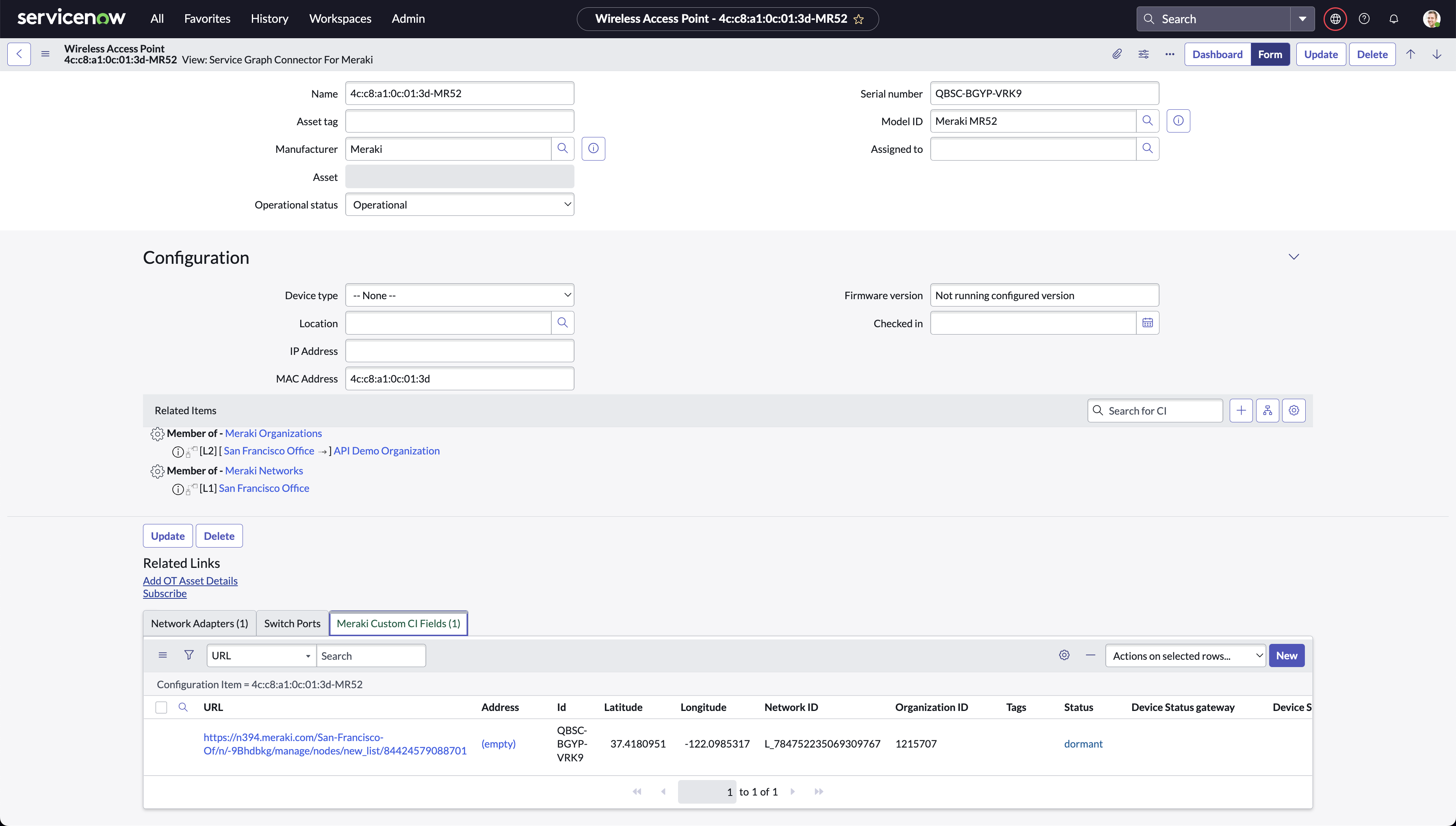Add a new related CI with plus icon

tap(1241, 410)
